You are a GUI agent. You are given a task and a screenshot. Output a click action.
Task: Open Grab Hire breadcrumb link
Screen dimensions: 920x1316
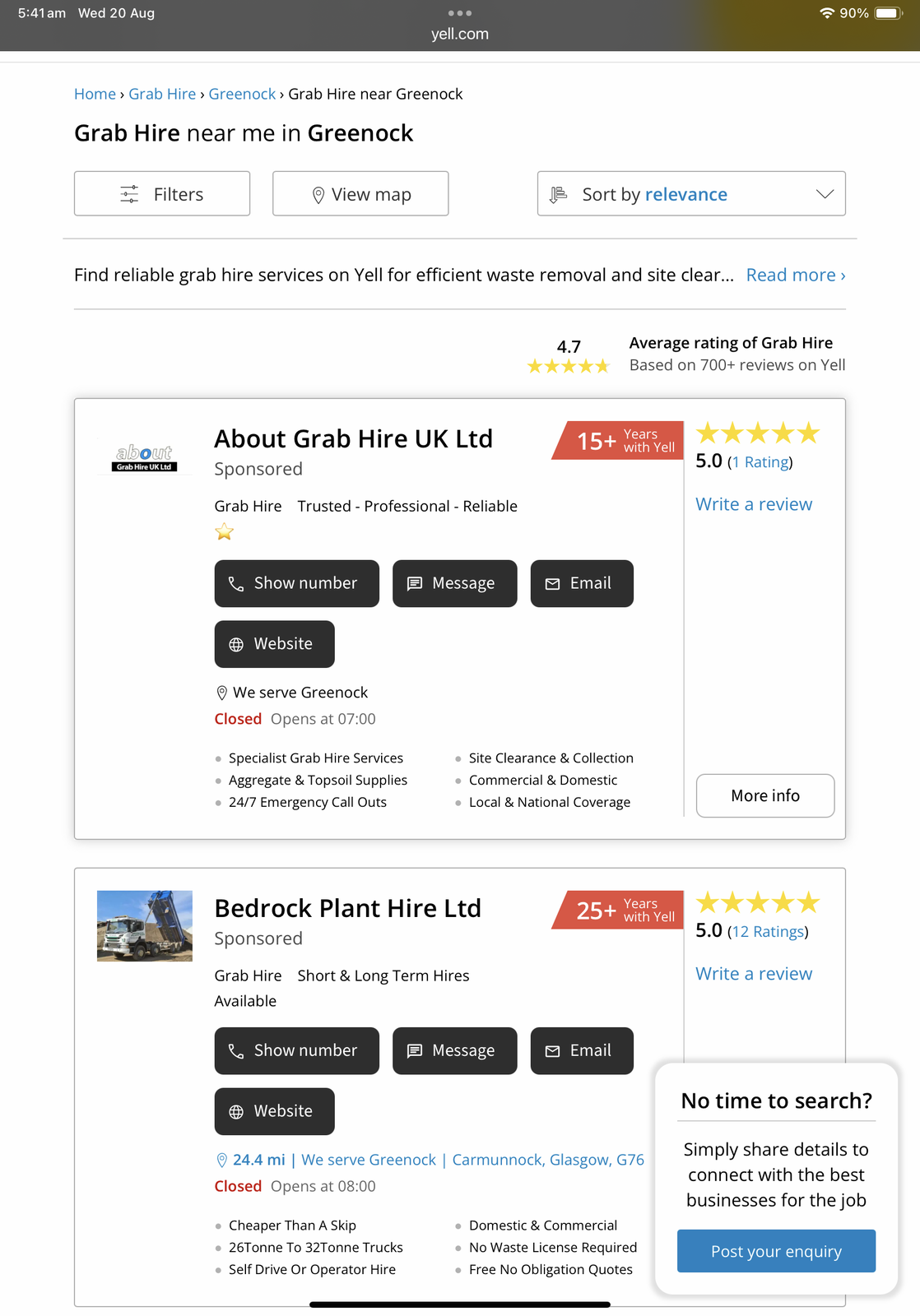pyautogui.click(x=162, y=94)
